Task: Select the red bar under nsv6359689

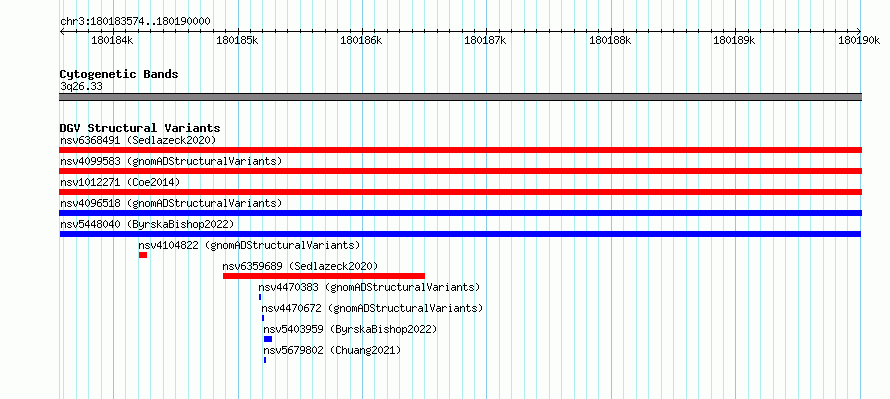Action: coord(324,276)
